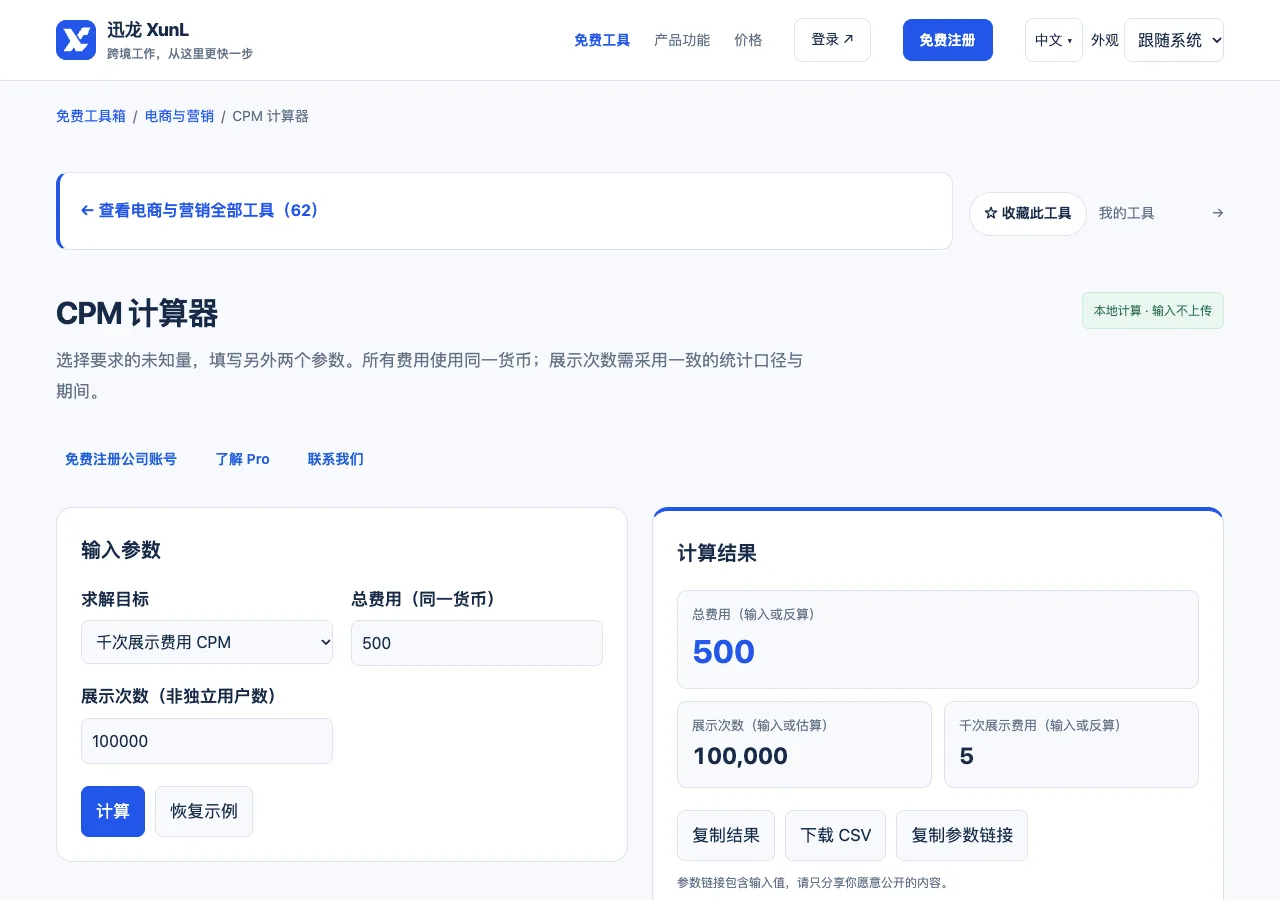Open the 价格 nav item
The height and width of the screenshot is (900, 1280).
(x=748, y=40)
